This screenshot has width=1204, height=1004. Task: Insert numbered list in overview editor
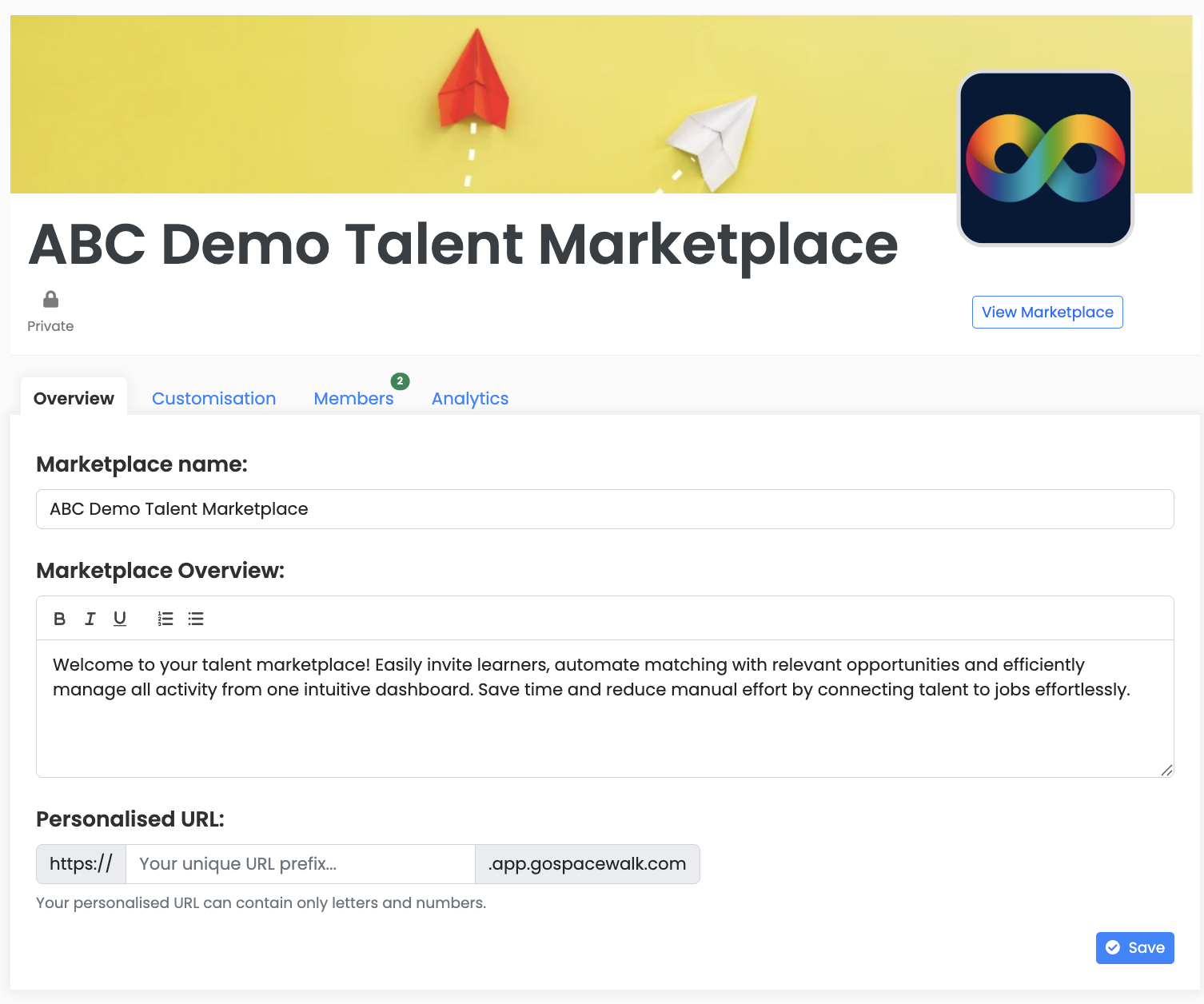point(165,619)
